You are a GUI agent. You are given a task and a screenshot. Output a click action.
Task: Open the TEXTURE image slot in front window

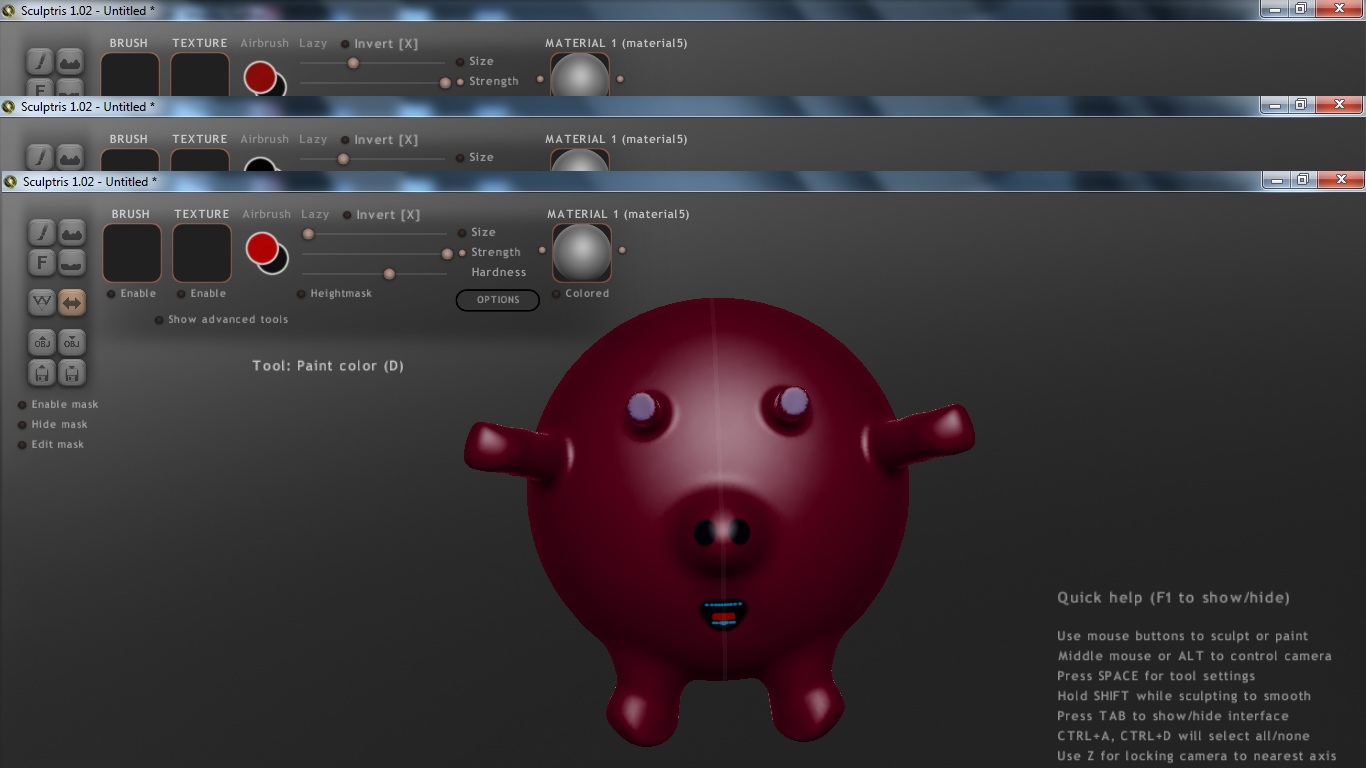[x=202, y=253]
